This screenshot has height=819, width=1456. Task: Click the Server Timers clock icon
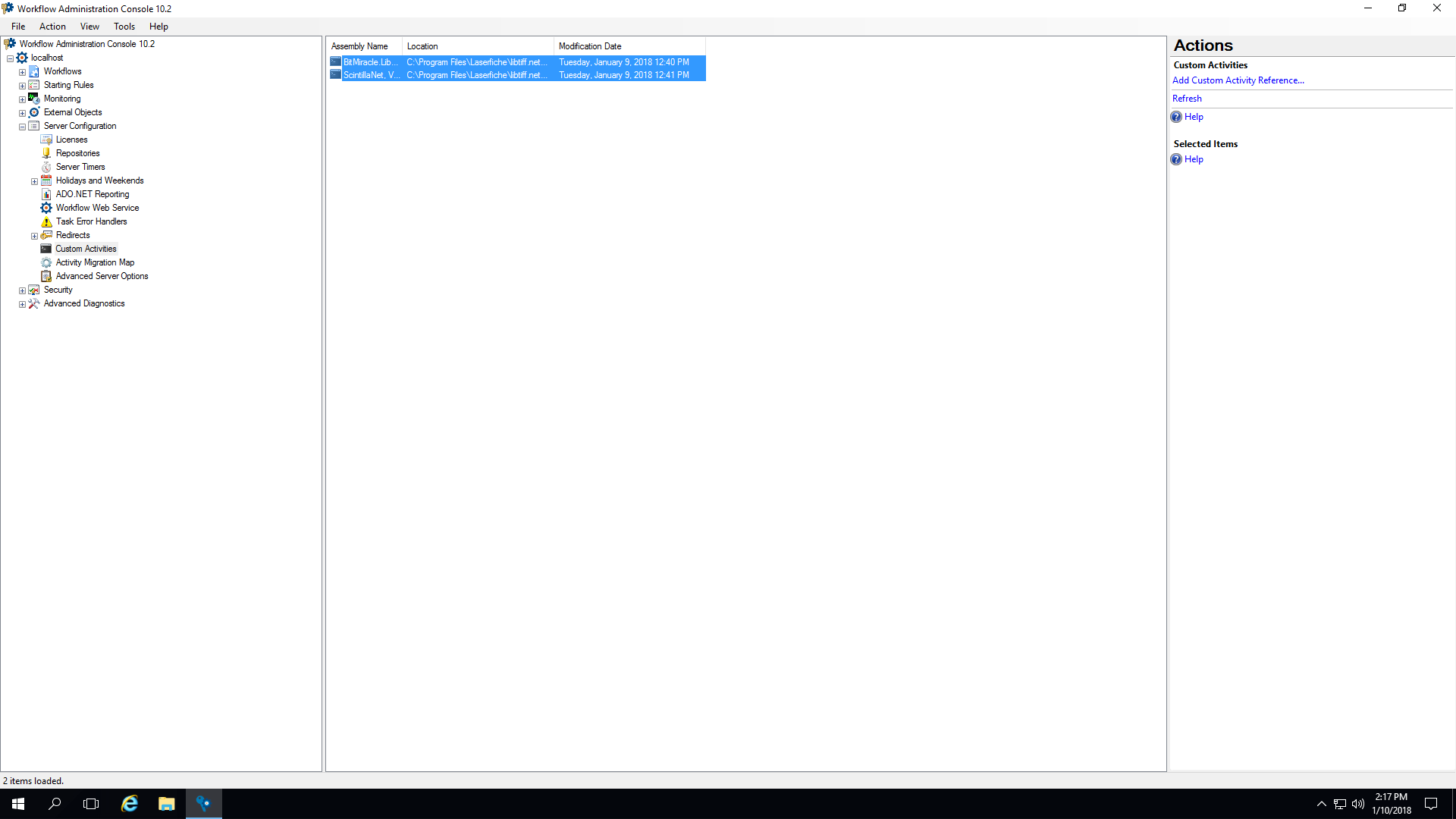[x=46, y=167]
